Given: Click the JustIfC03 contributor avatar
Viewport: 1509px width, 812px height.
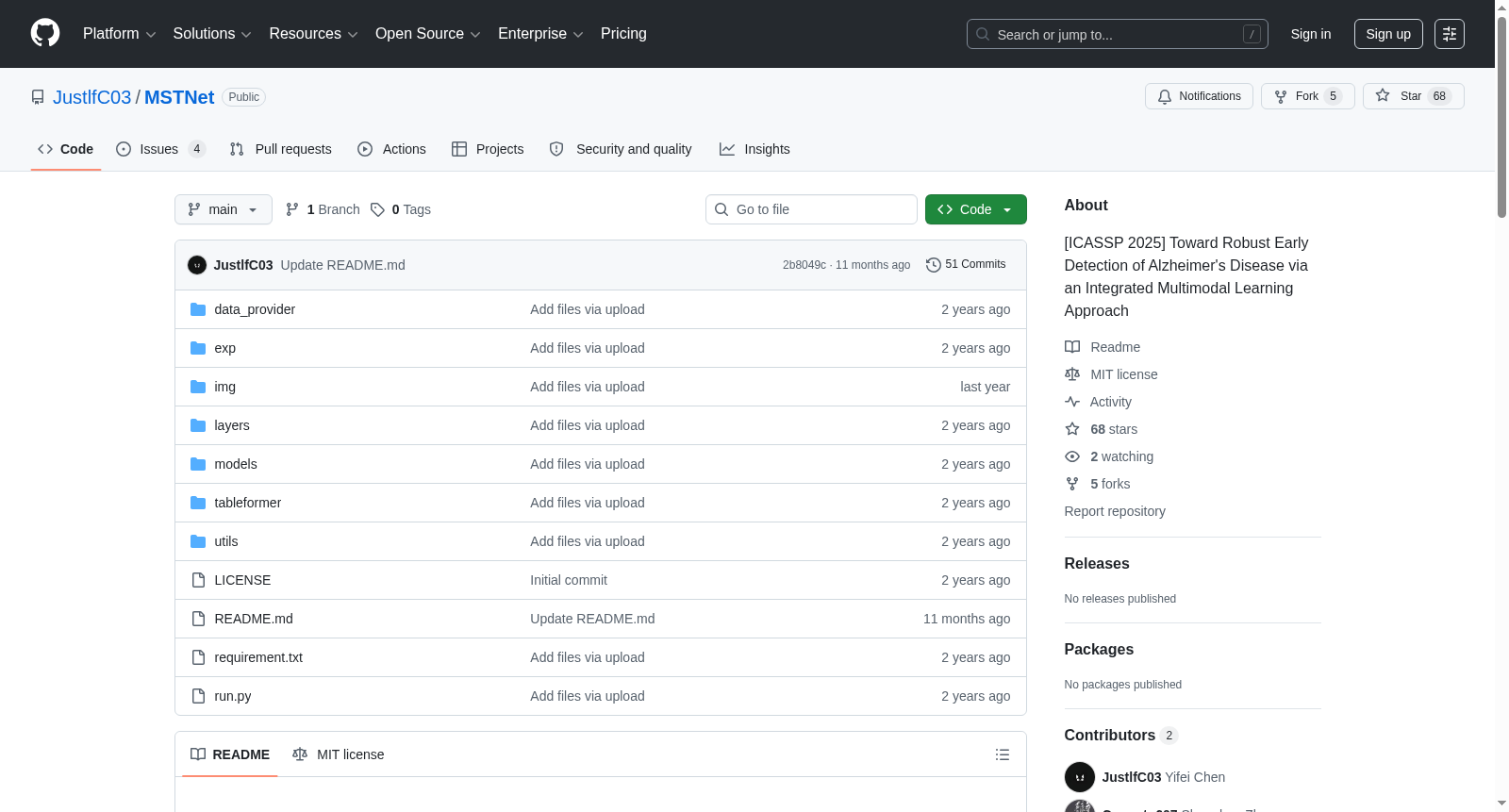Looking at the screenshot, I should [x=1080, y=777].
